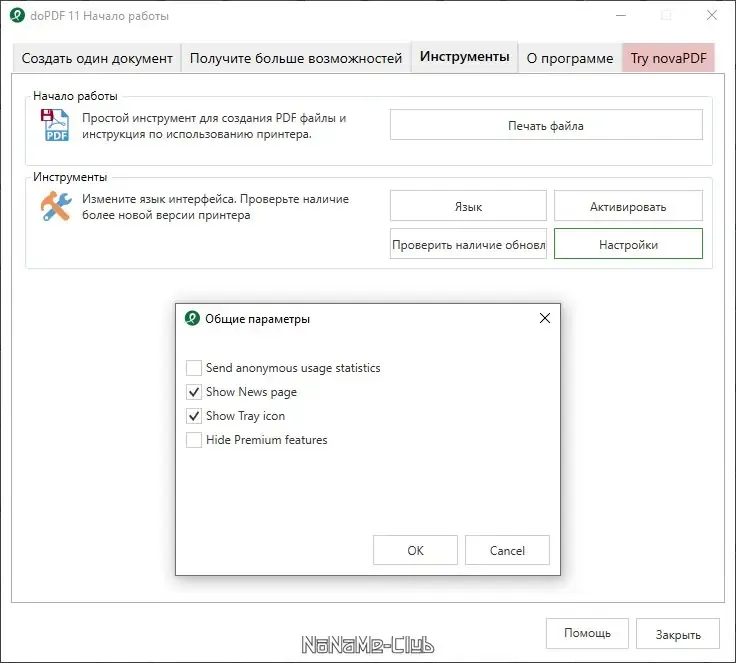The image size is (736, 663).
Task: Click the Помощь help button
Action: [587, 634]
